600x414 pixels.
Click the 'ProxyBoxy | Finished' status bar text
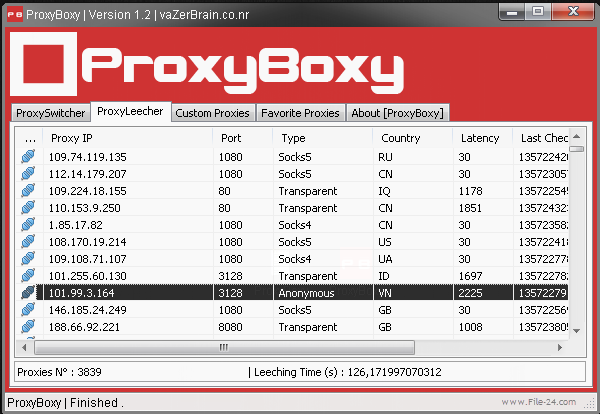65,403
